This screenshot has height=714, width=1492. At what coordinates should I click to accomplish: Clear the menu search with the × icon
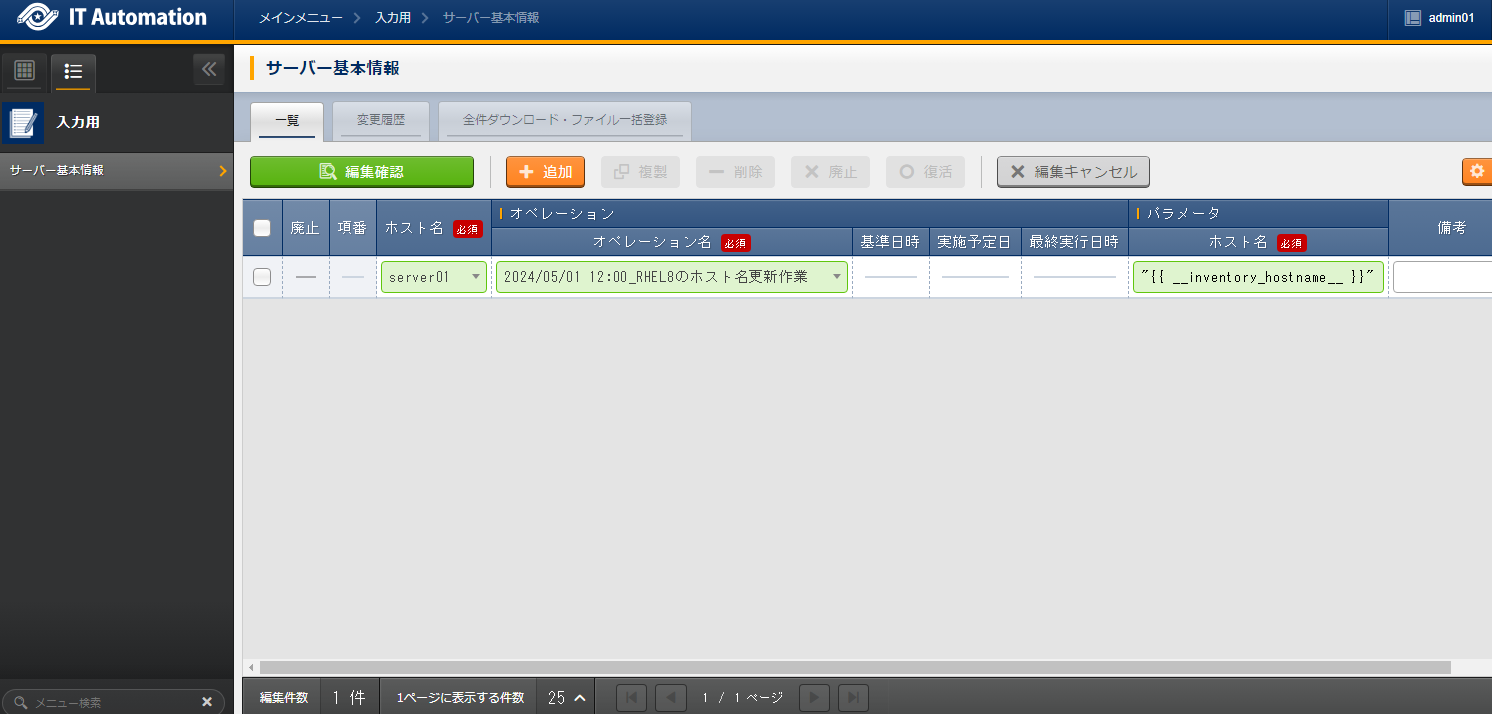coord(208,701)
